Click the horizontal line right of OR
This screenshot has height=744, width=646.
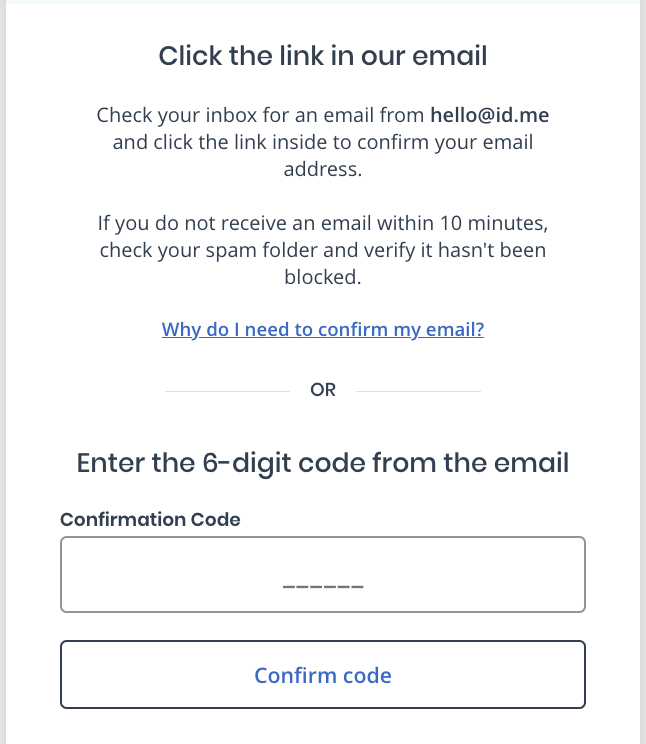click(x=418, y=390)
